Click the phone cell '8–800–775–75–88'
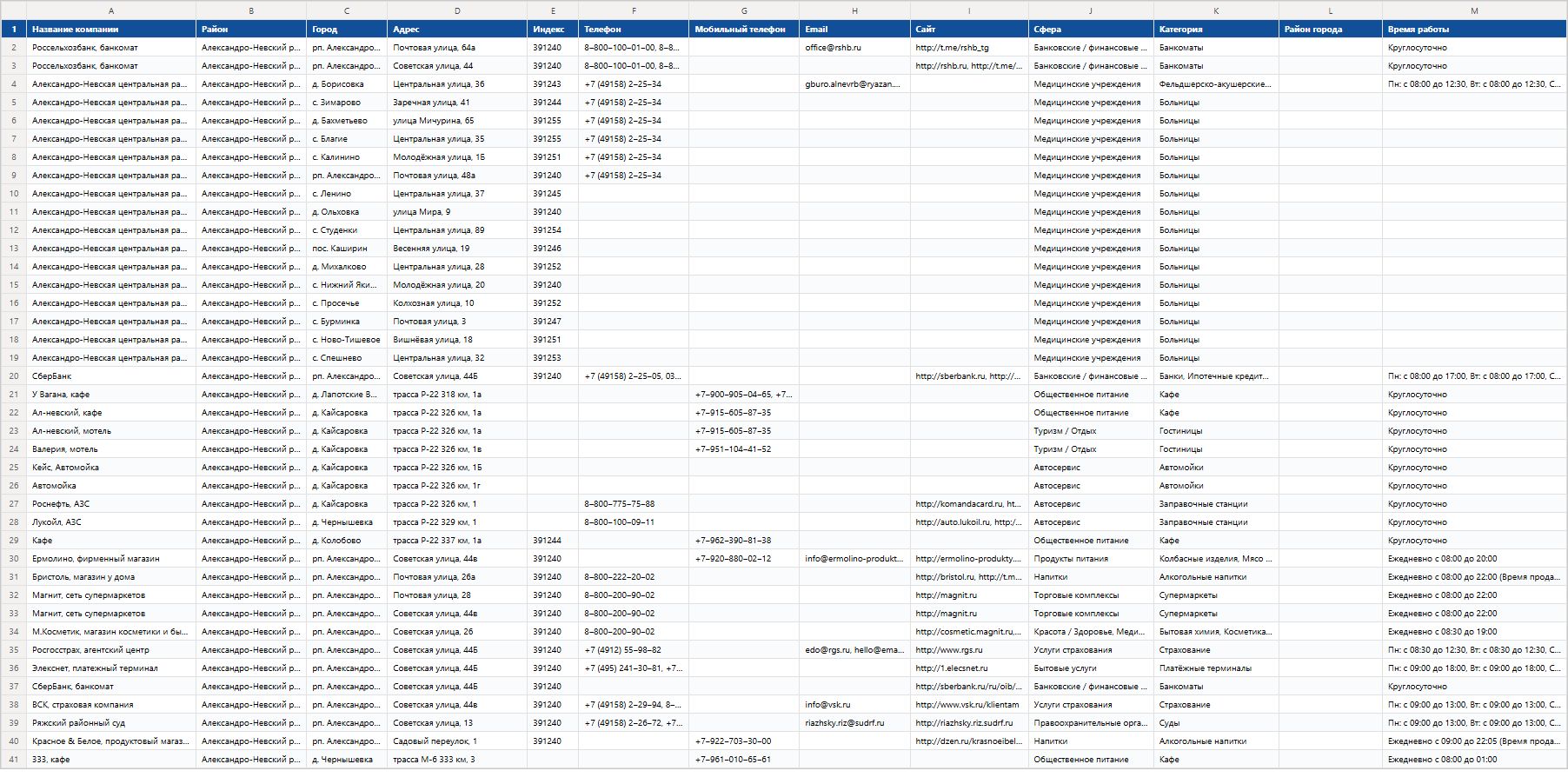The image size is (1568, 784). (x=634, y=504)
